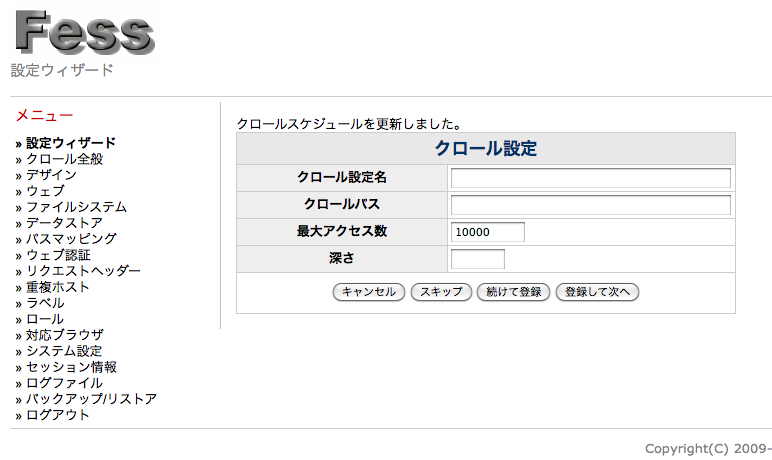Open データストア menu link
Image resolution: width=772 pixels, height=460 pixels.
64,223
